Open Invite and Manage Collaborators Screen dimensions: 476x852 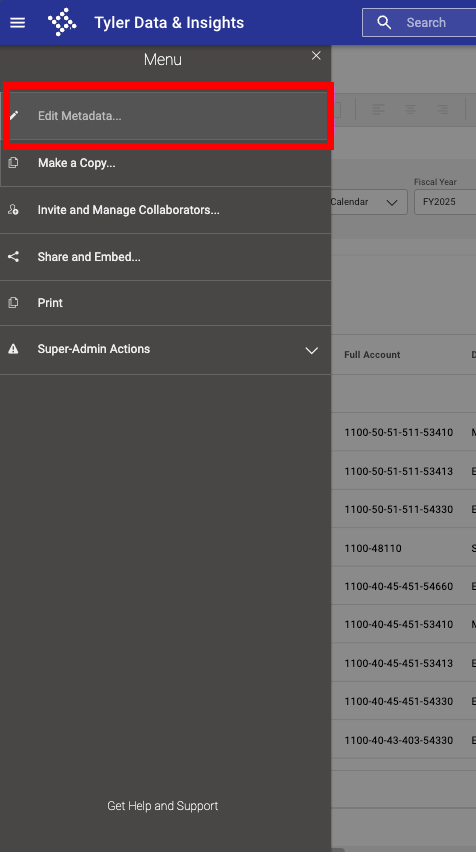[x=165, y=210]
